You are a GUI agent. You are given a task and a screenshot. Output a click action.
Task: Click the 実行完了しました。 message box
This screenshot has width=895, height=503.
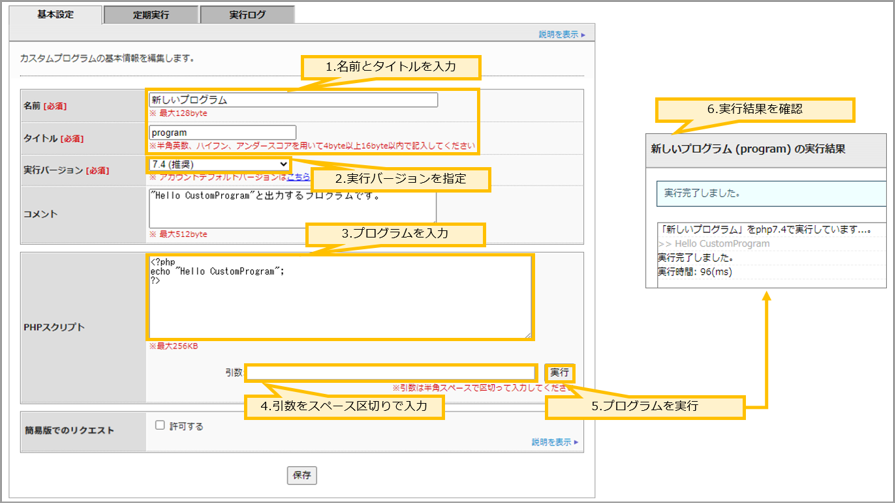tap(770, 193)
